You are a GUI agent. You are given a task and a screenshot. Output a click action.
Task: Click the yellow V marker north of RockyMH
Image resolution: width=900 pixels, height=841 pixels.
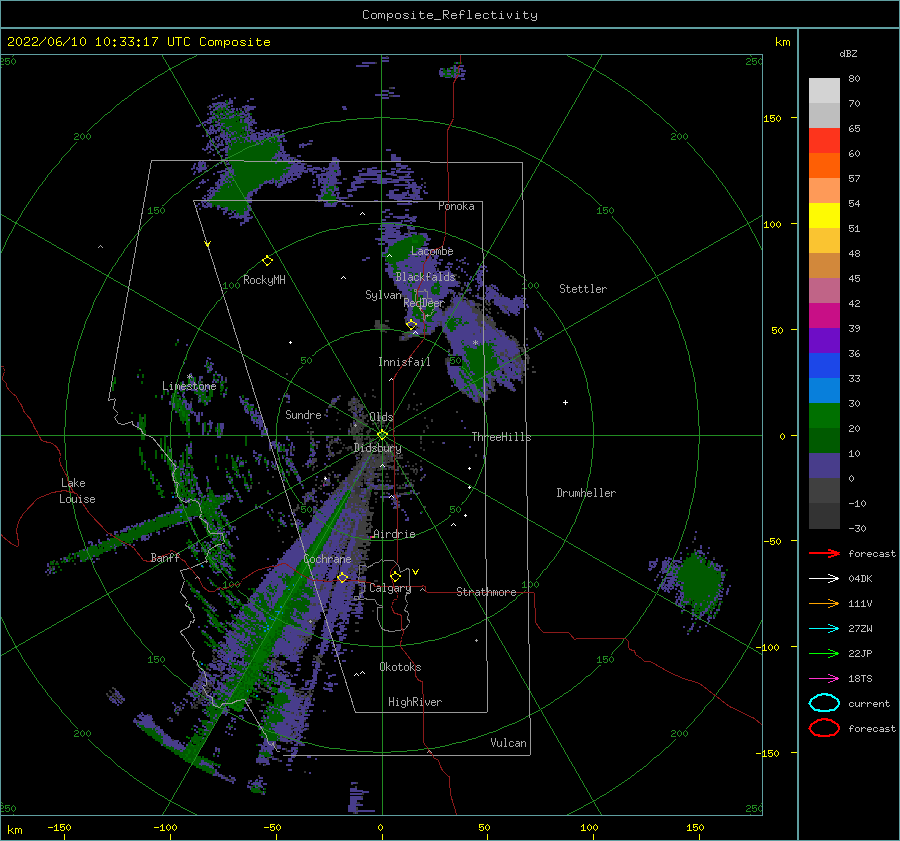207,244
